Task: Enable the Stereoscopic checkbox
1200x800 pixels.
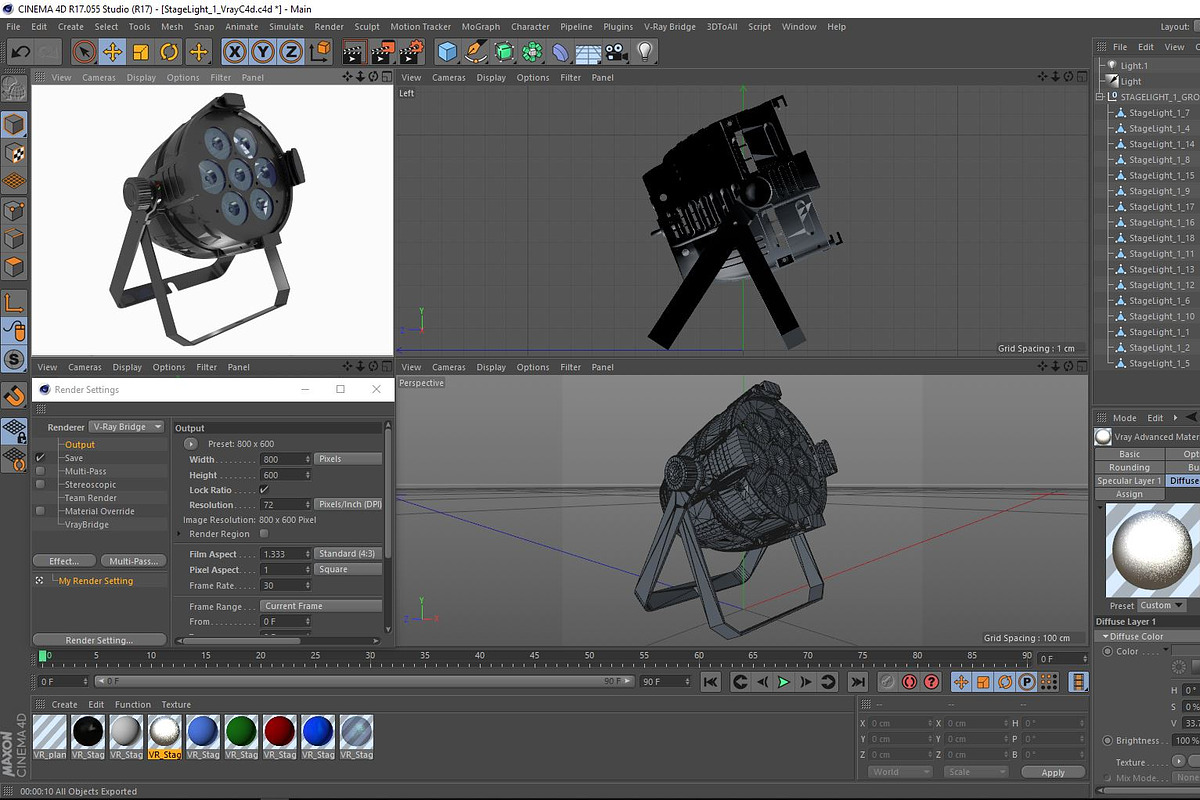Action: tap(41, 484)
